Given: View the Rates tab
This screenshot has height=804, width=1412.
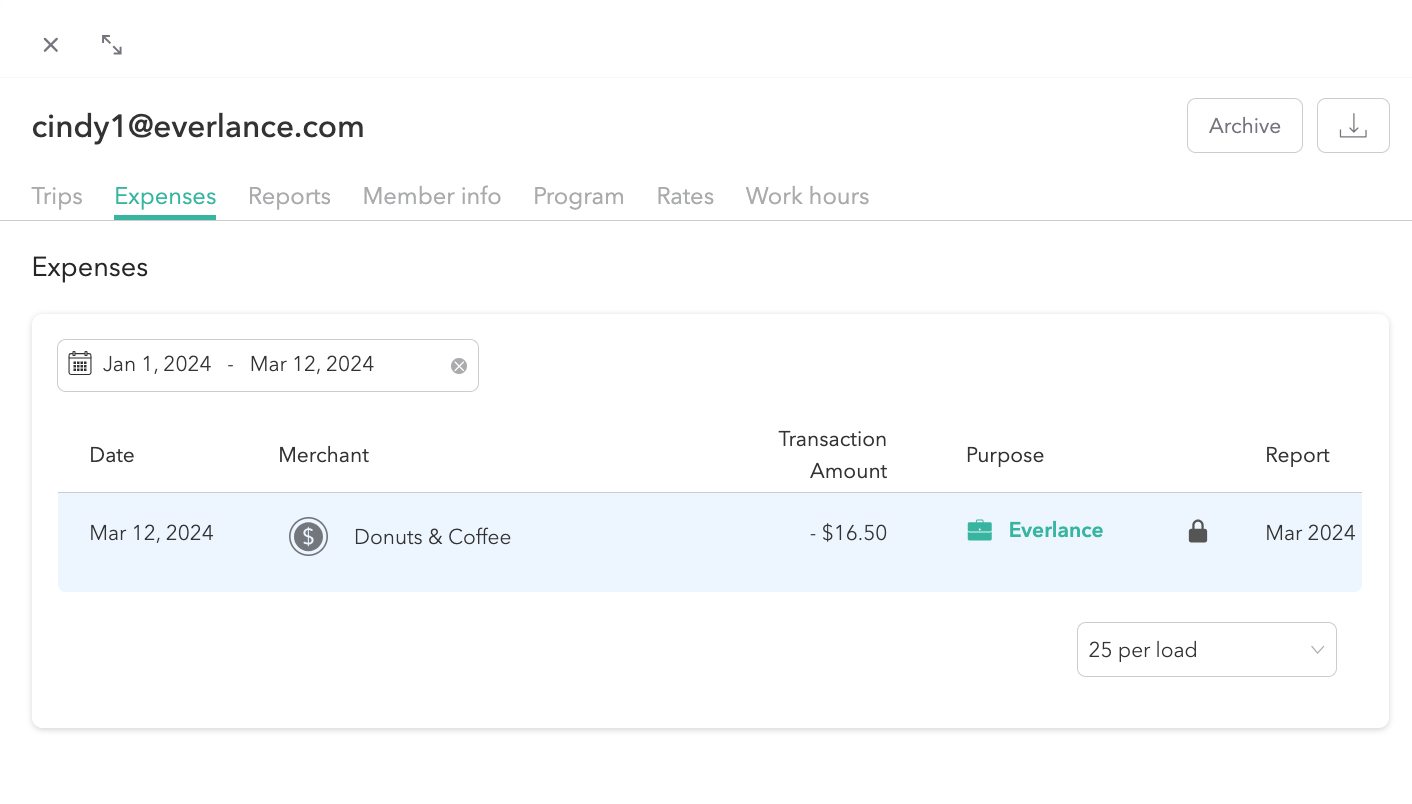Looking at the screenshot, I should [685, 196].
